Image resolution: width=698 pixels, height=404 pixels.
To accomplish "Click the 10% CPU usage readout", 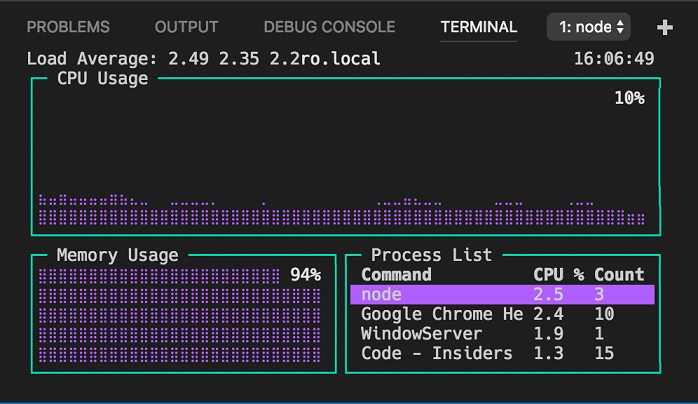I will point(629,98).
